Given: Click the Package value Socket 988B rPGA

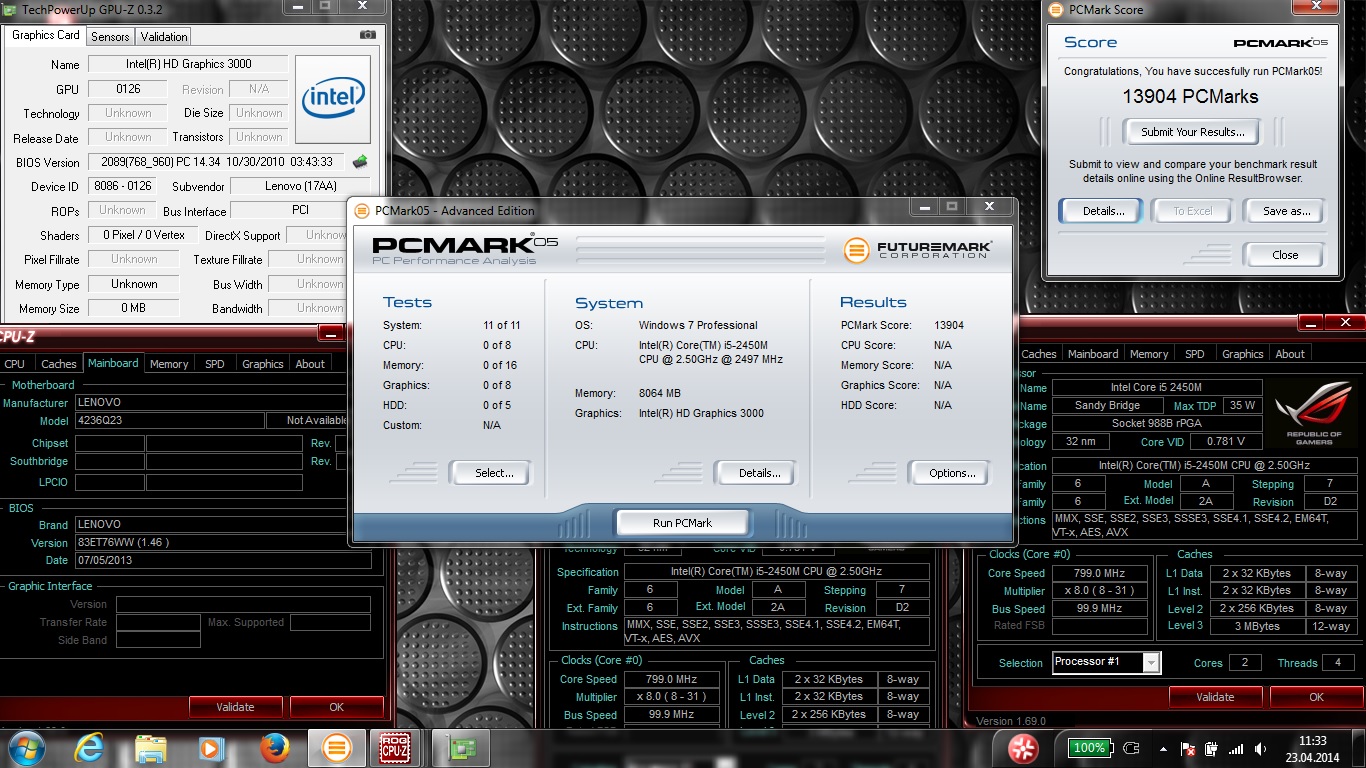Looking at the screenshot, I should 1157,423.
